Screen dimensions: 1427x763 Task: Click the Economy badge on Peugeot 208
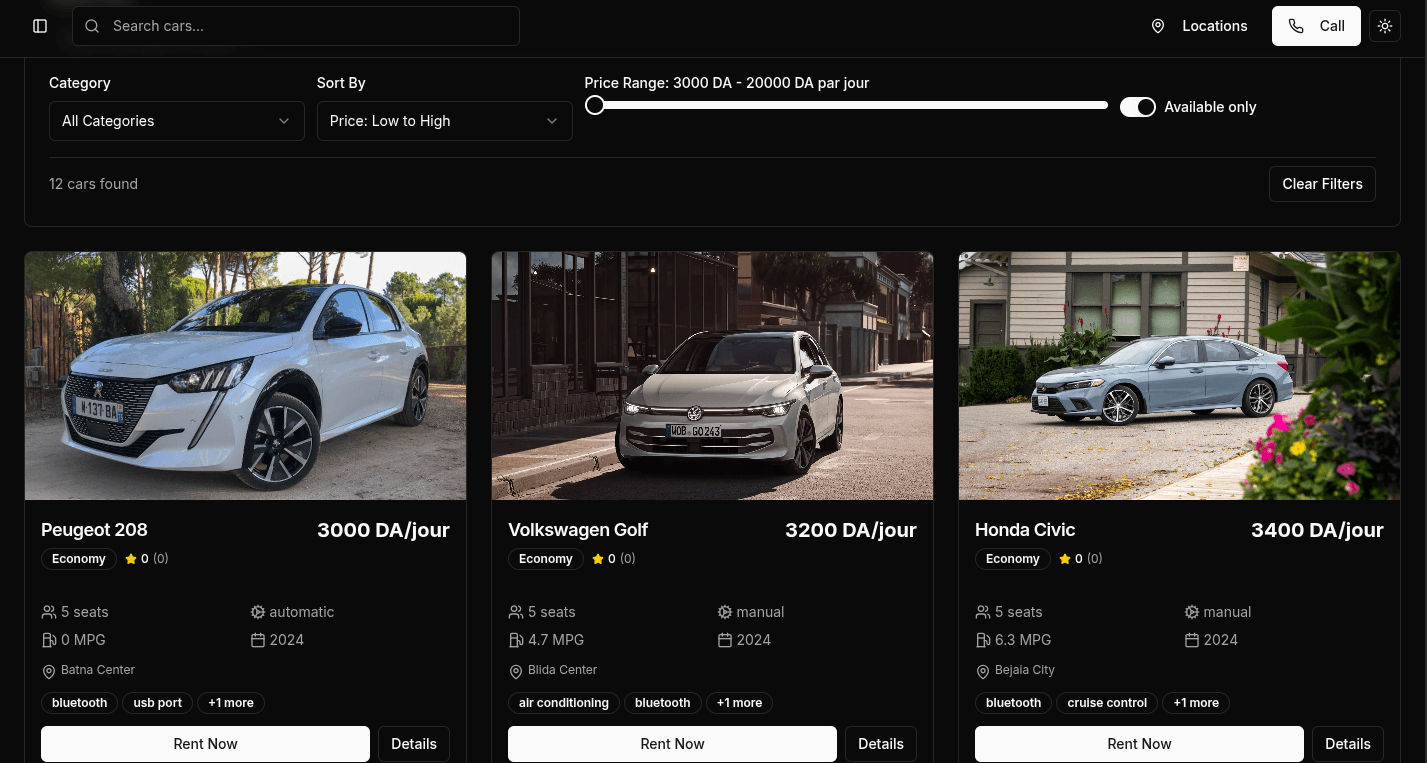click(79, 559)
